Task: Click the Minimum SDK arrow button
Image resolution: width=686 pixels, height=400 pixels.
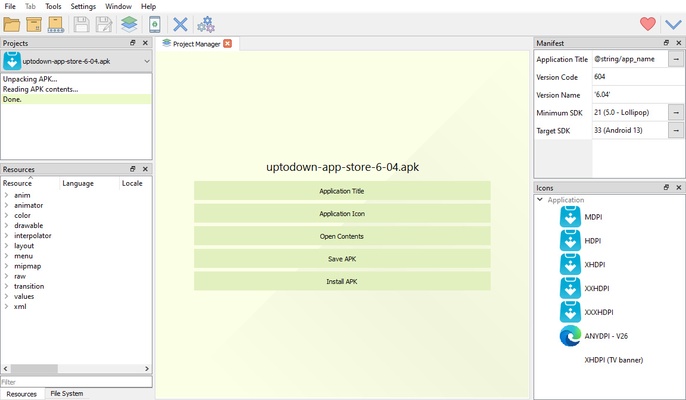Action: 676,112
